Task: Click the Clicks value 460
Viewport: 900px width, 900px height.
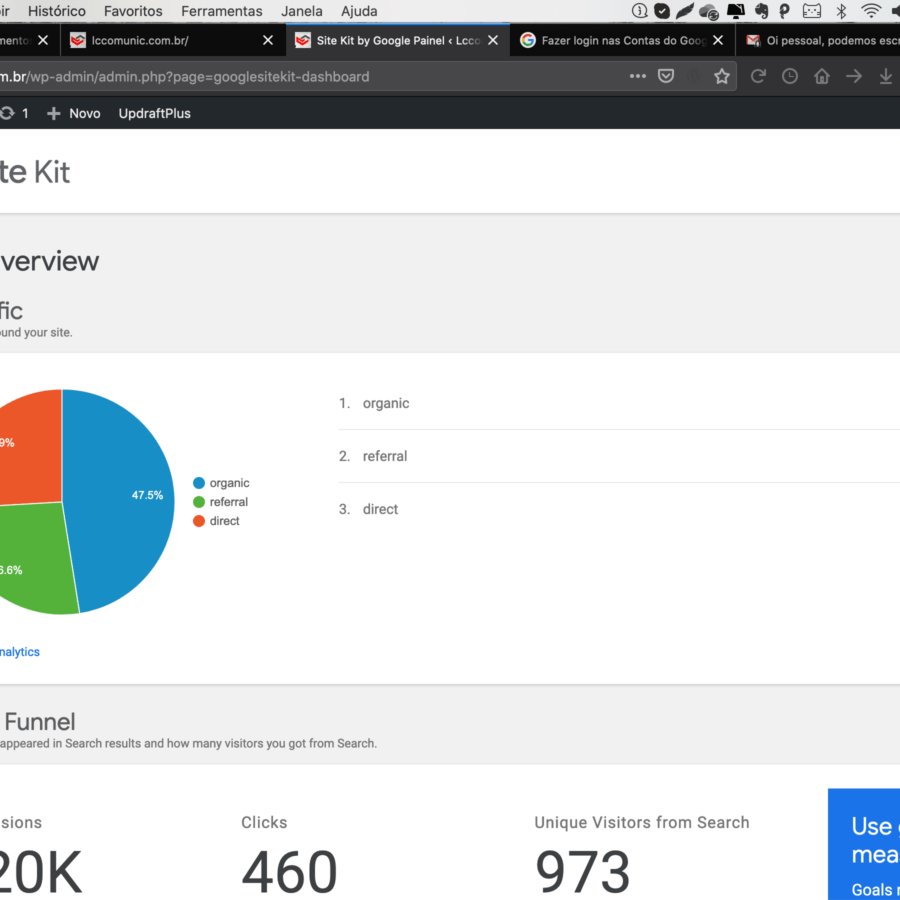Action: click(289, 871)
